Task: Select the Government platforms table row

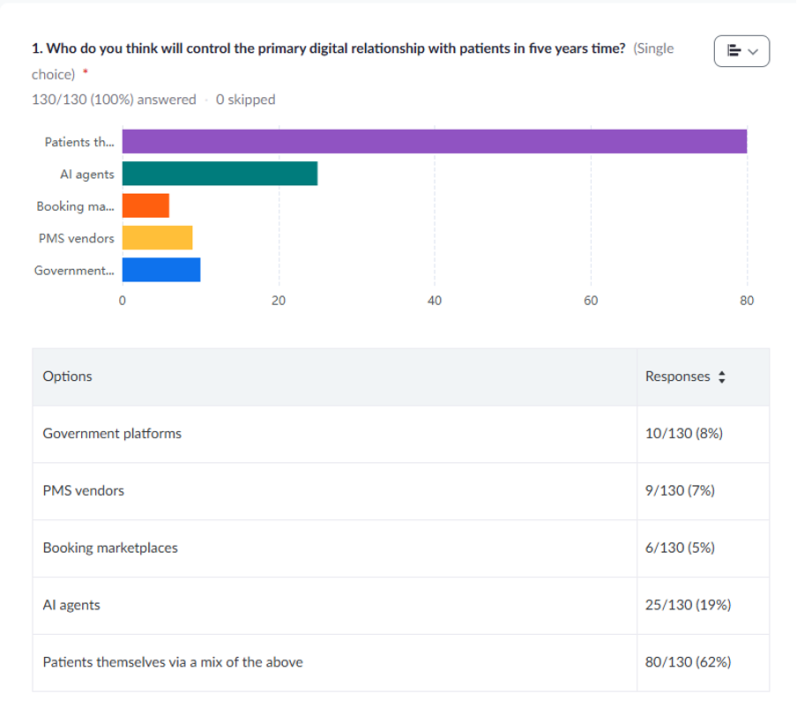Action: [112, 434]
